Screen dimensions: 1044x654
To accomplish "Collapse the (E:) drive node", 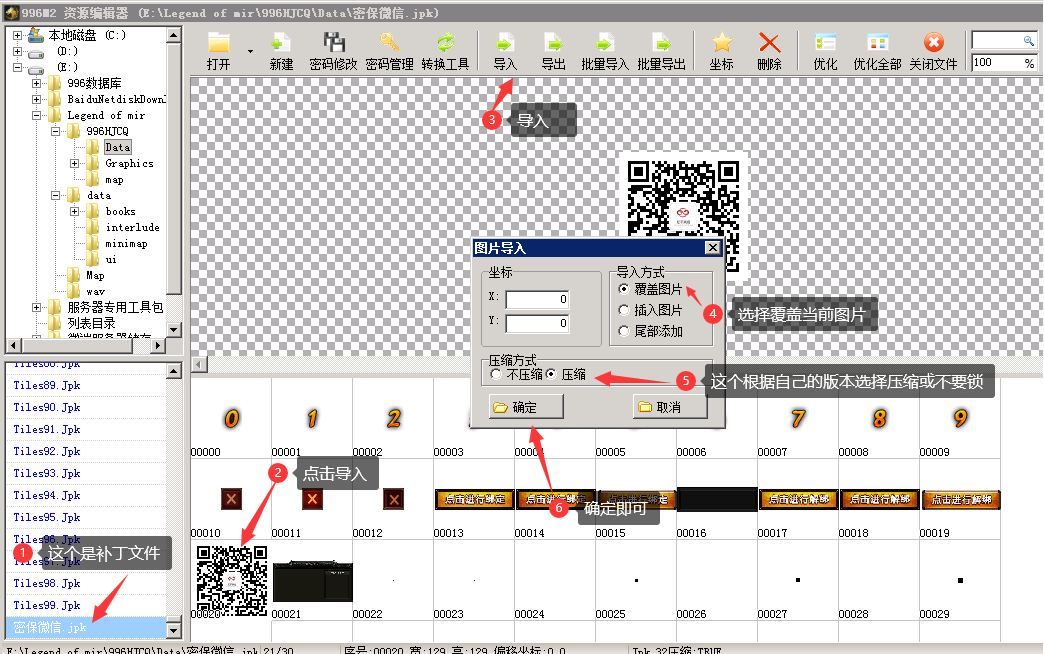I will [17, 67].
